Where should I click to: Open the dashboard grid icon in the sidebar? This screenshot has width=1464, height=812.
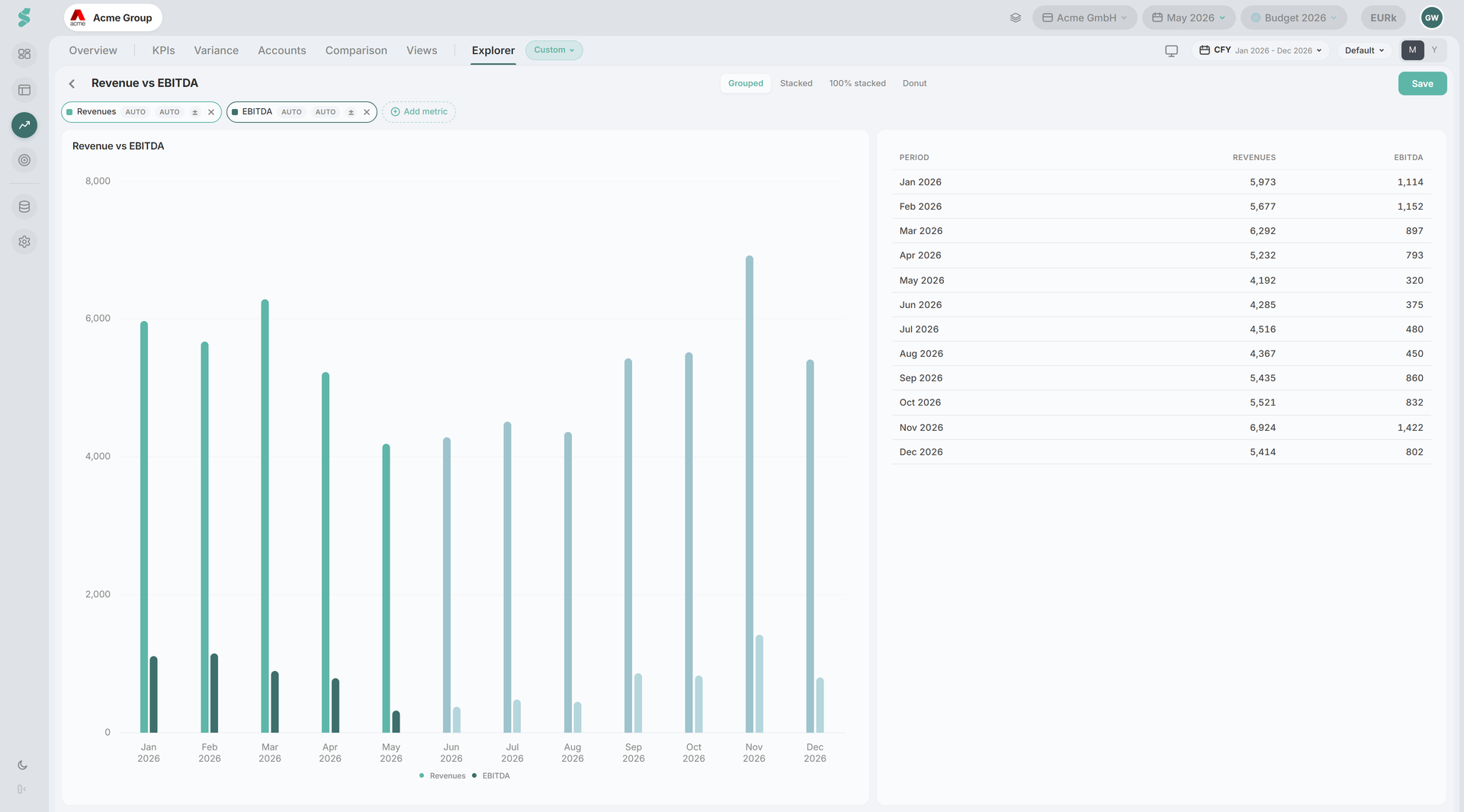(x=24, y=54)
